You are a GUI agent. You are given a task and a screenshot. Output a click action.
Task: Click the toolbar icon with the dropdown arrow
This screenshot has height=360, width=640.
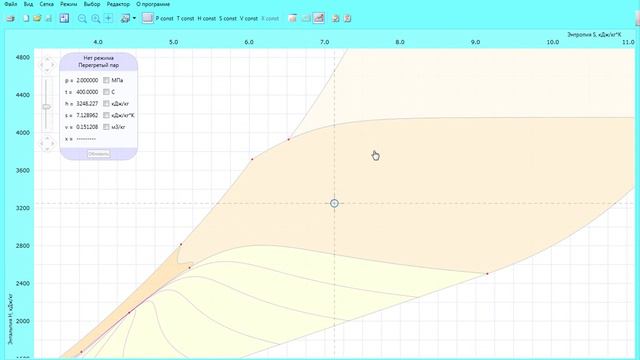[x=125, y=18]
